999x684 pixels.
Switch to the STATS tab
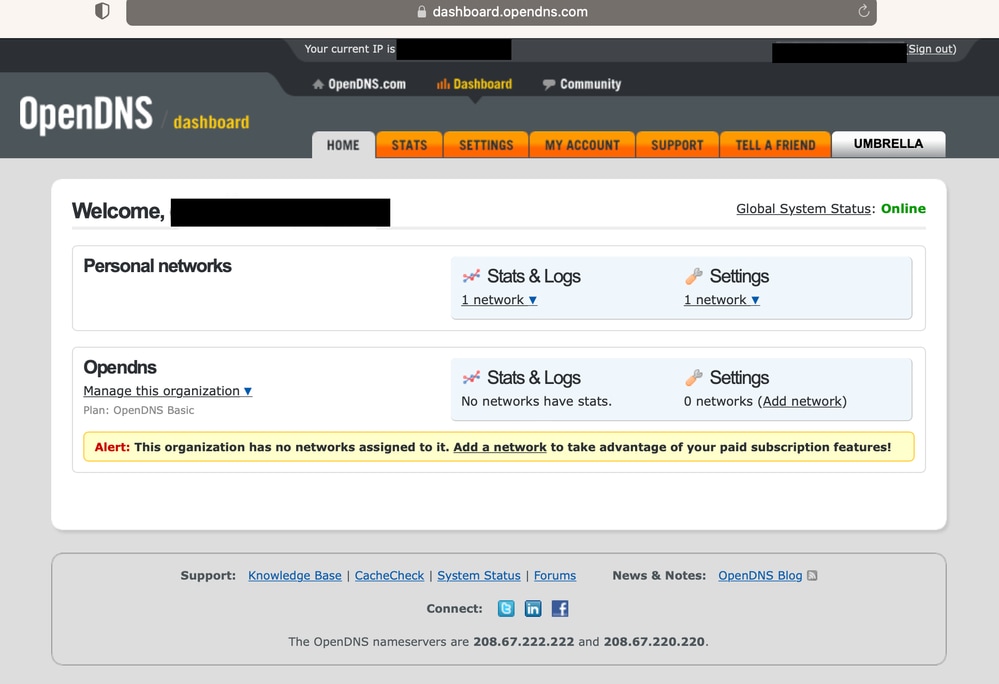click(409, 145)
